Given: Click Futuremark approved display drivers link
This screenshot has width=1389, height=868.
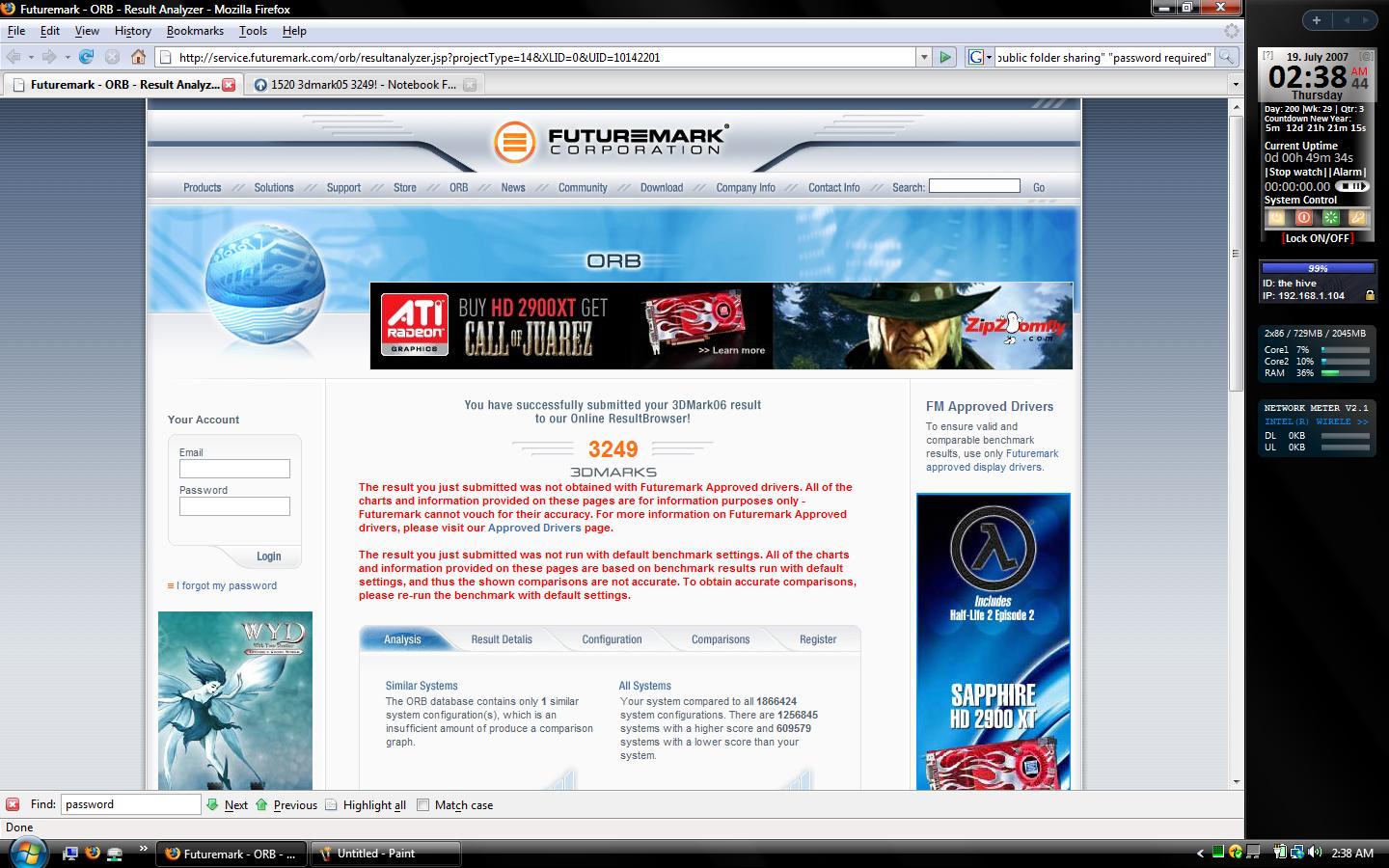Looking at the screenshot, I should pyautogui.click(x=992, y=460).
